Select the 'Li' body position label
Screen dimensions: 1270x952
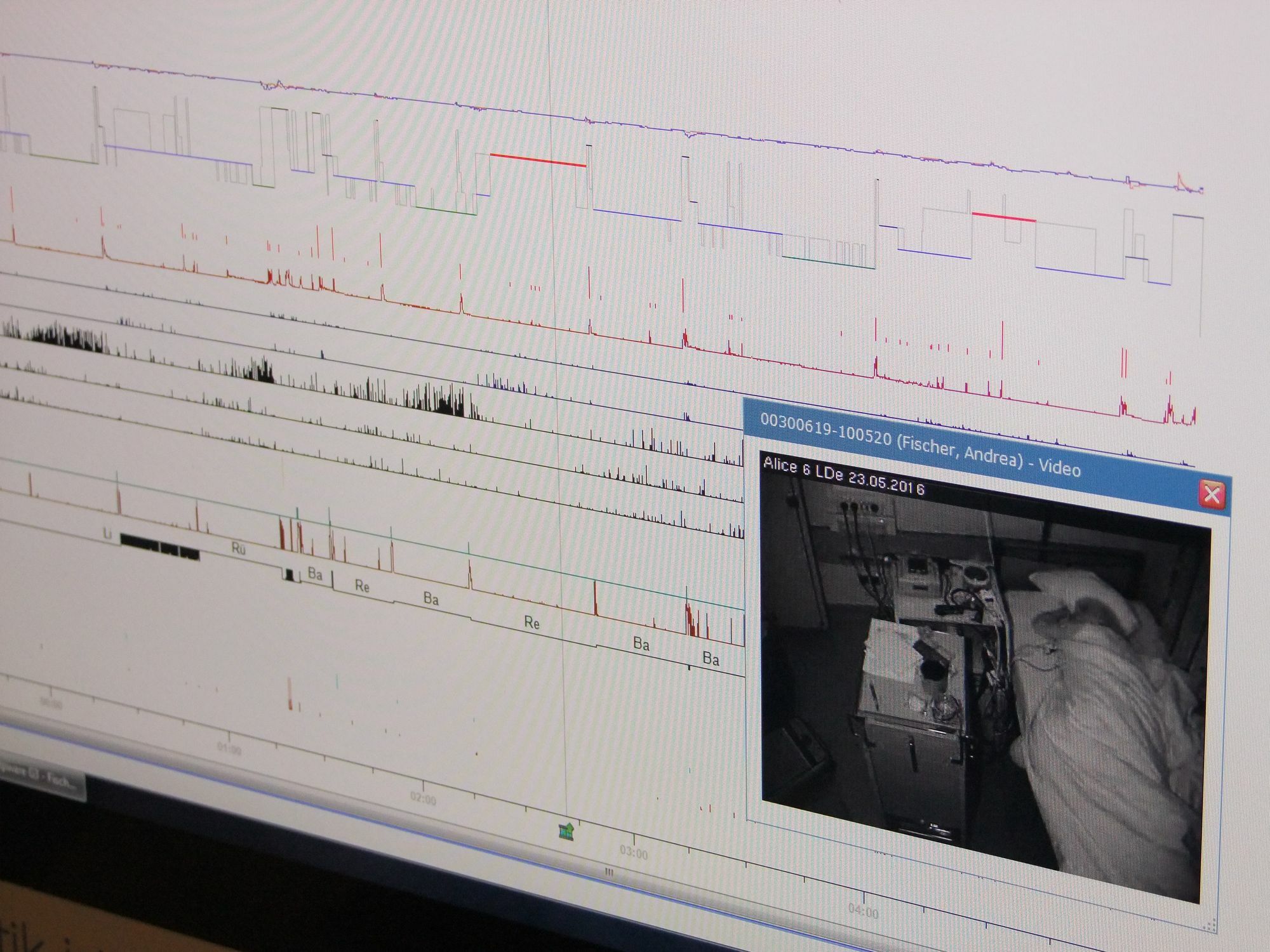click(x=107, y=534)
